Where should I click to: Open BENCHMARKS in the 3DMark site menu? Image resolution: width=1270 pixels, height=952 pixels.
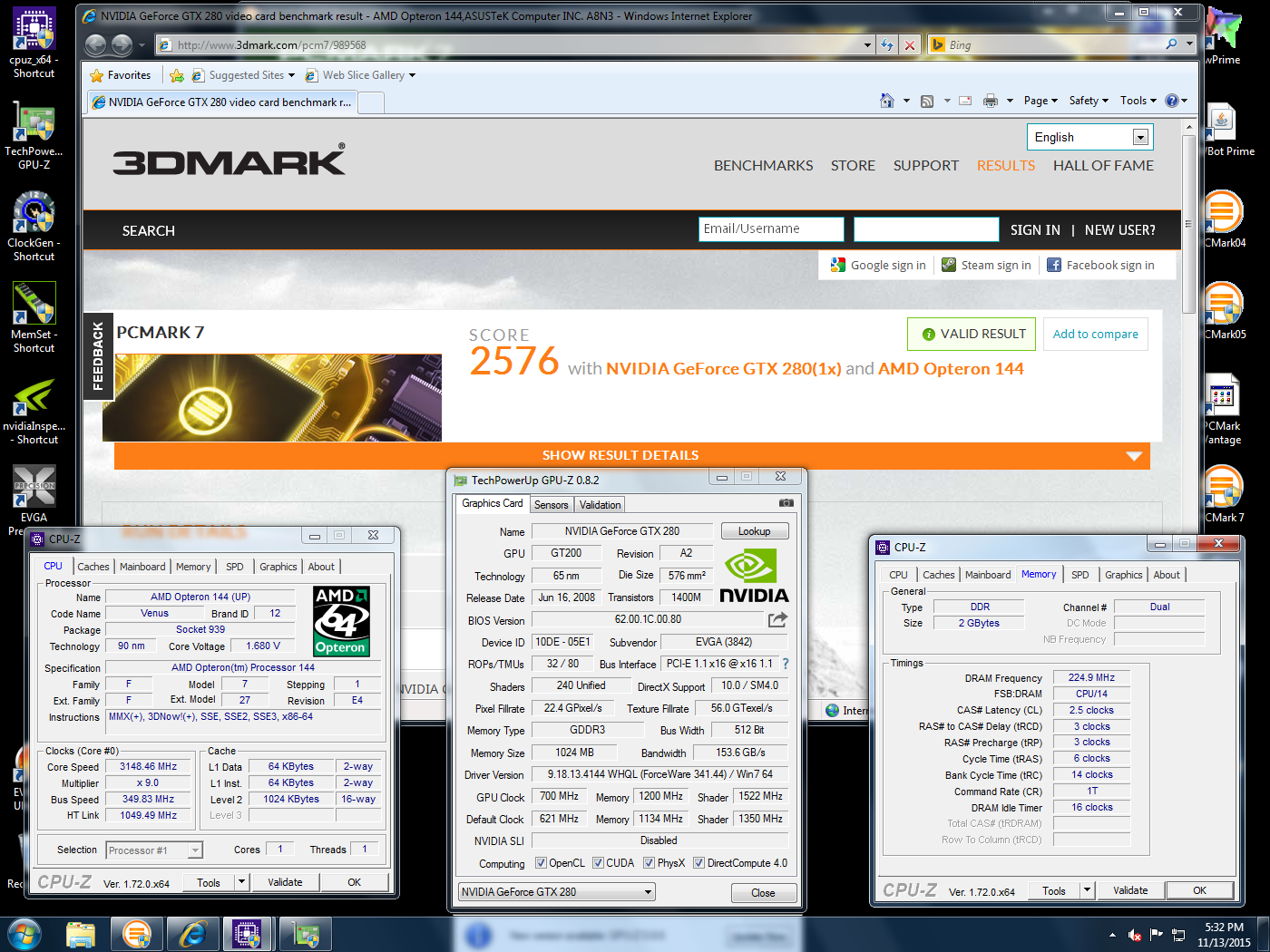[764, 165]
